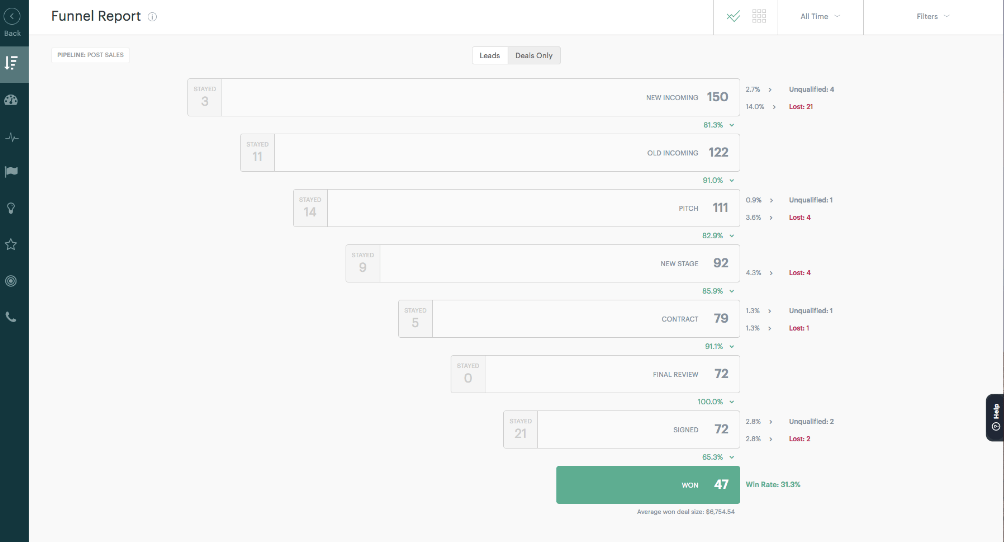The image size is (1006, 542).
Task: Open the Filters dropdown
Action: coord(933,17)
